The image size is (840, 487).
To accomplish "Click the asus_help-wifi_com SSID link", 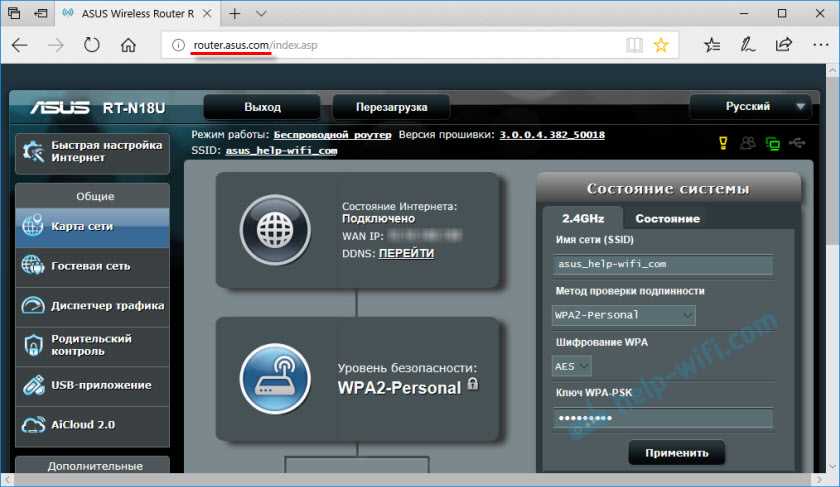I will point(281,151).
